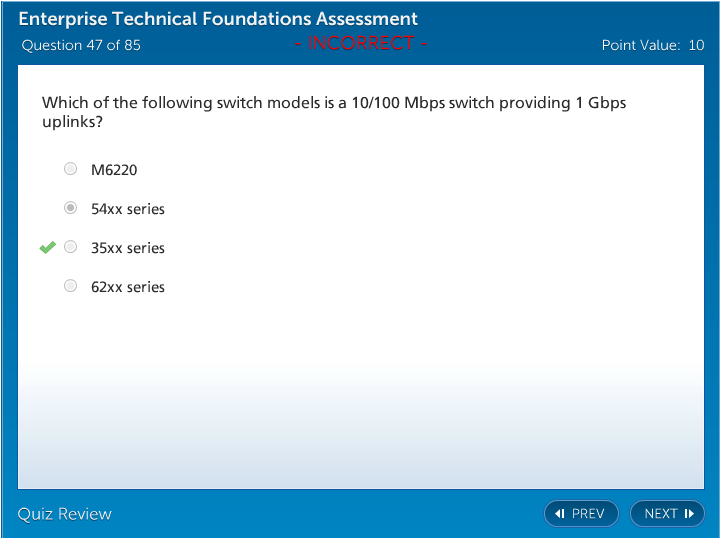The image size is (720, 538).
Task: Click the green checkmark beside 35xx series
Action: 47,248
